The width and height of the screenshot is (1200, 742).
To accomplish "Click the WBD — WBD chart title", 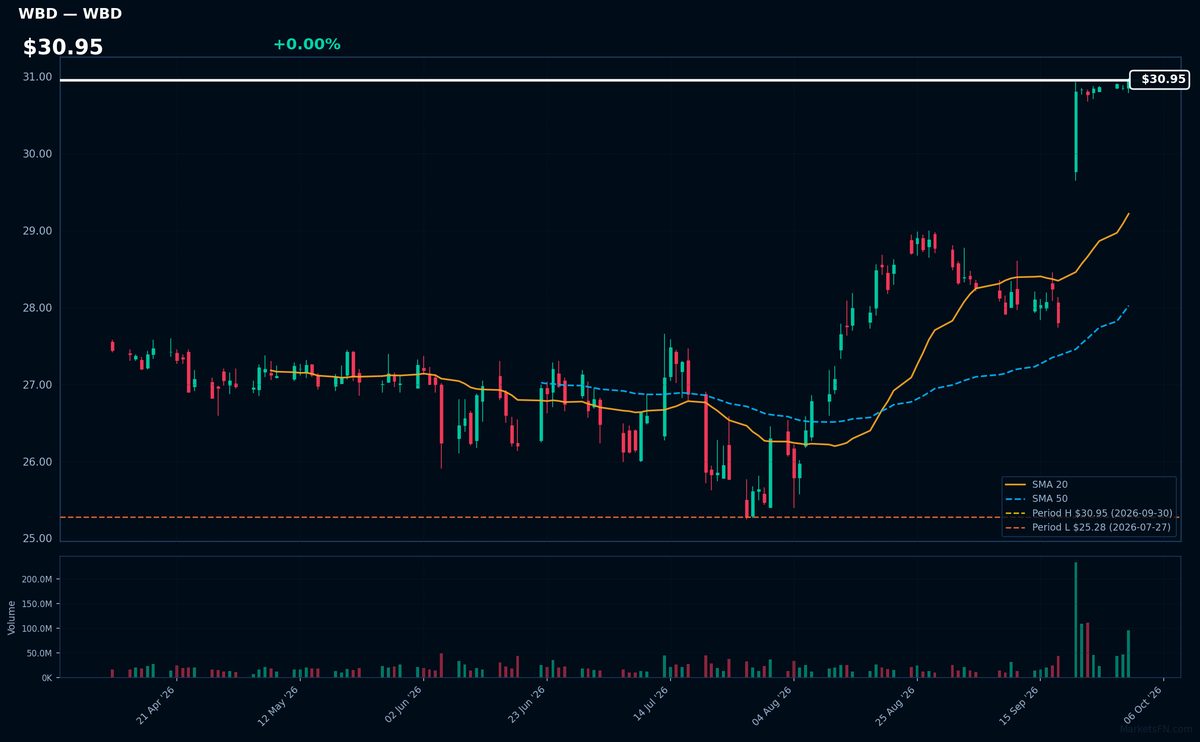I will point(70,14).
